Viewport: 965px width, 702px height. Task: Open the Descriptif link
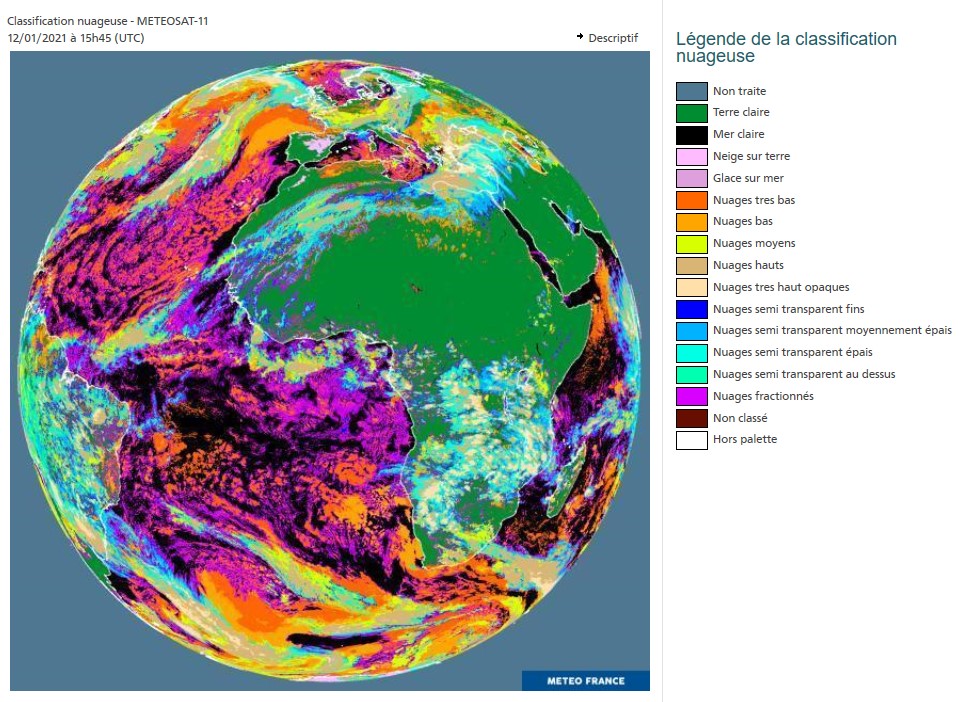click(x=613, y=38)
